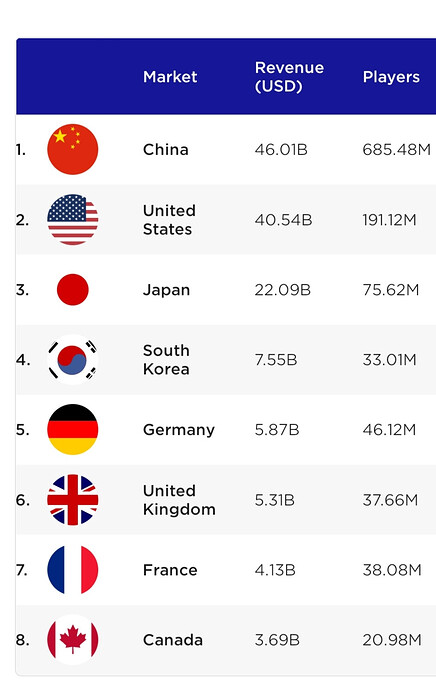This screenshot has width=436, height=690.
Task: Click Japan's revenue value 22.09B
Action: tap(282, 290)
